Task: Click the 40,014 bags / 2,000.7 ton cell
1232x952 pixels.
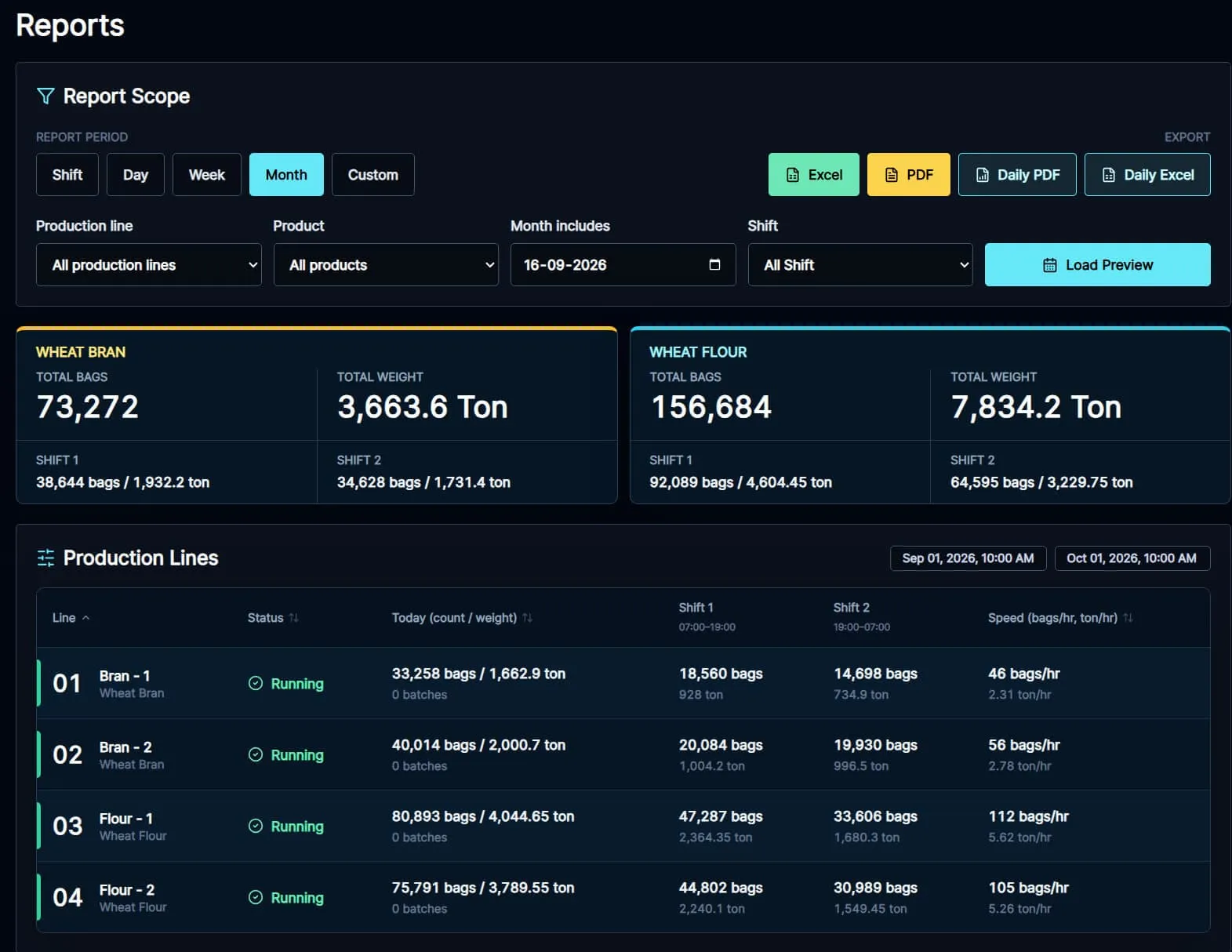Action: click(x=478, y=745)
